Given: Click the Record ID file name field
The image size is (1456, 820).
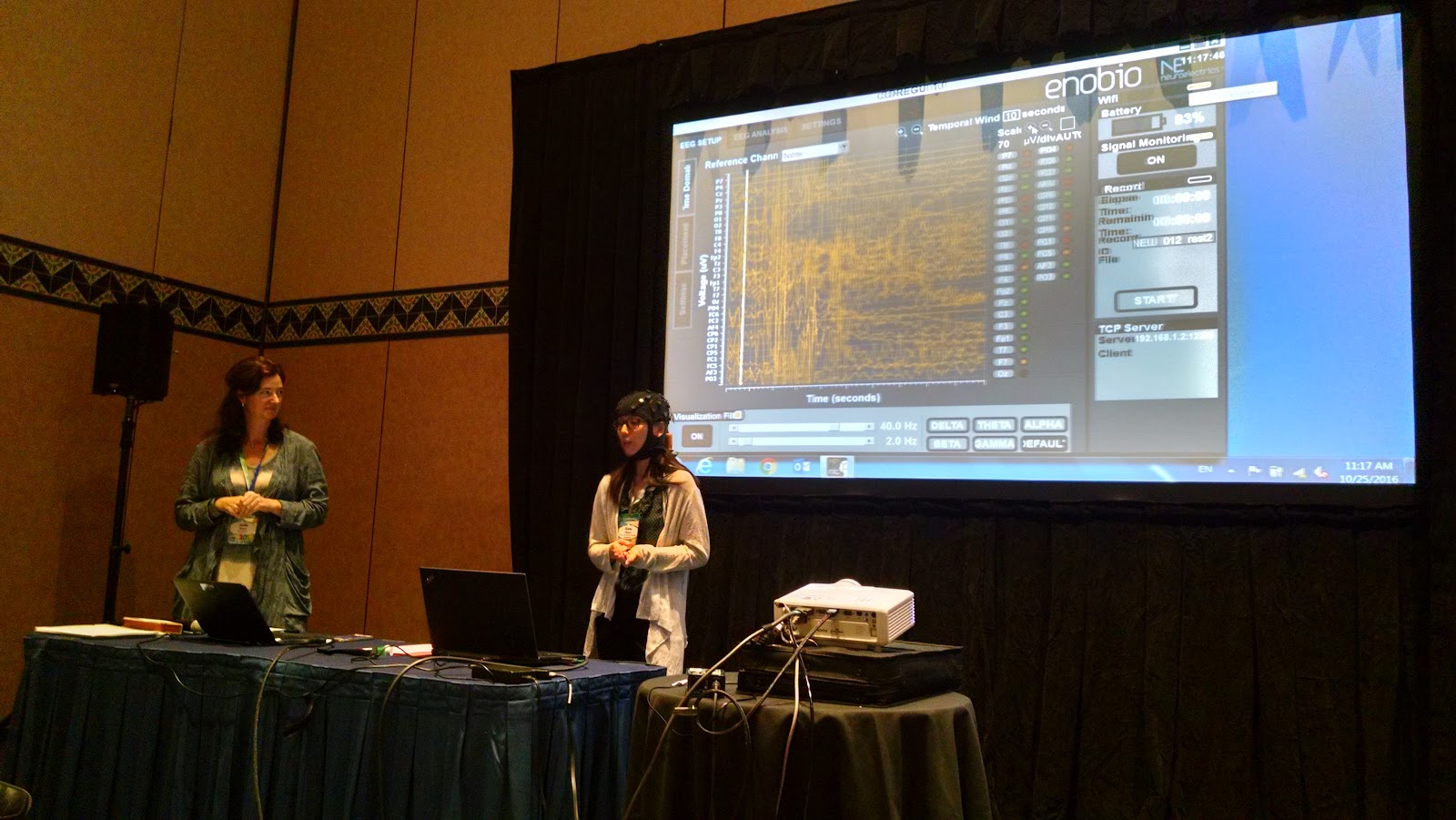Looking at the screenshot, I should [x=1174, y=239].
